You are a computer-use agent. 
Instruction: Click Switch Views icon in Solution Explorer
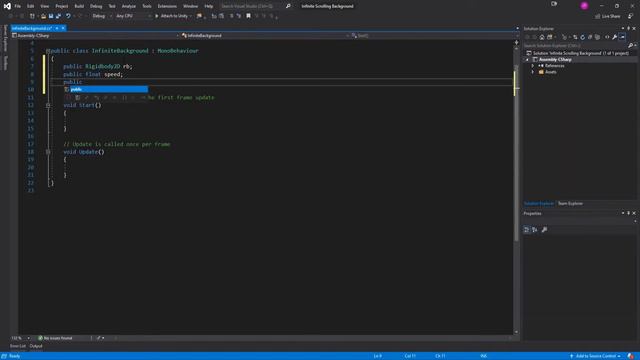point(550,37)
